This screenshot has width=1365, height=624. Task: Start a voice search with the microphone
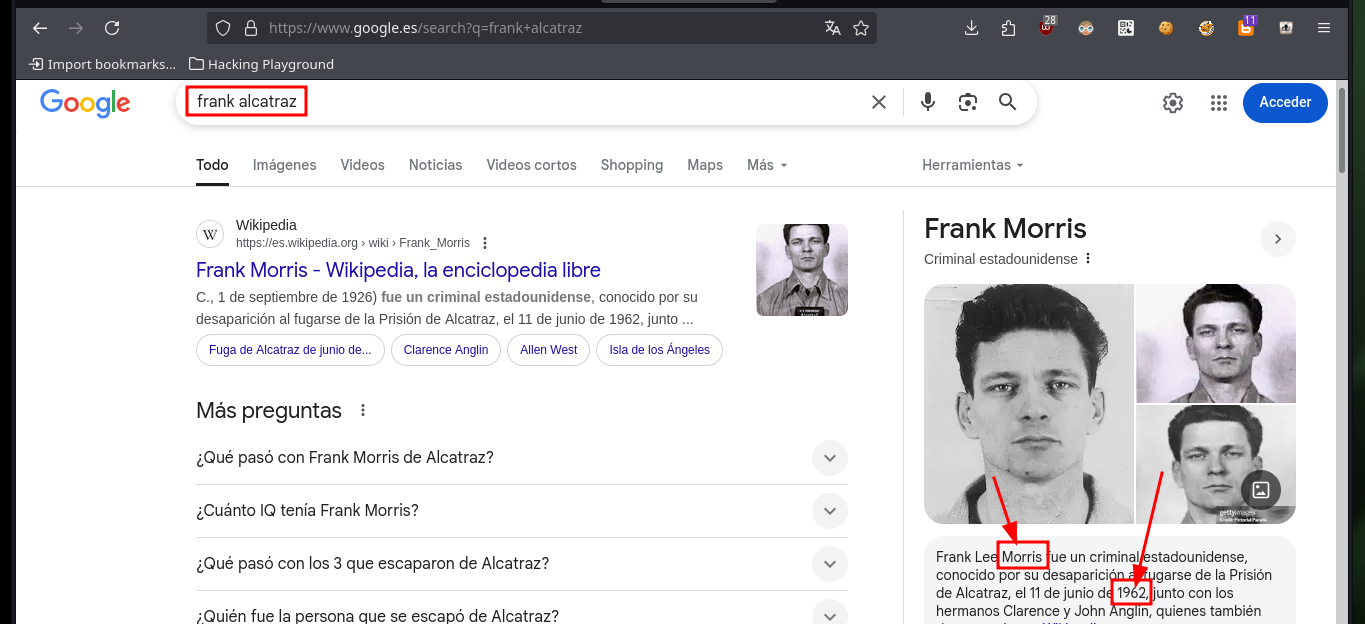tap(928, 102)
